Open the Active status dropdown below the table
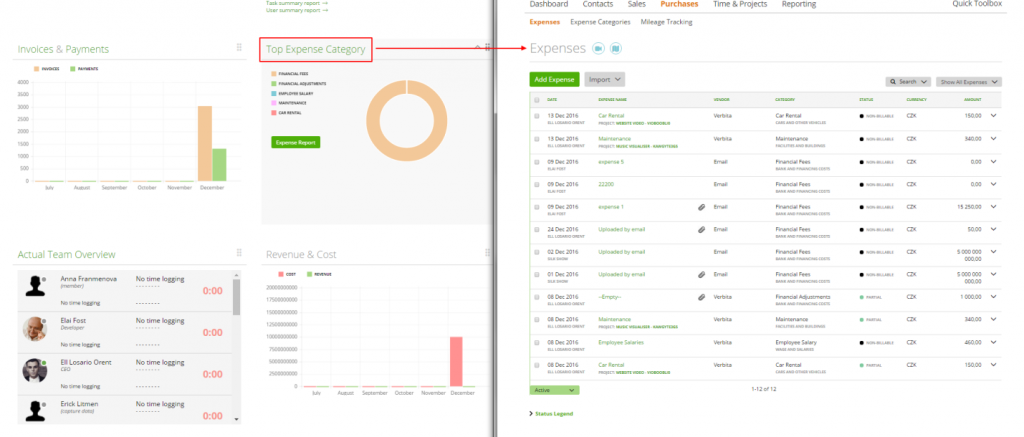This screenshot has height=437, width=1024. point(554,390)
